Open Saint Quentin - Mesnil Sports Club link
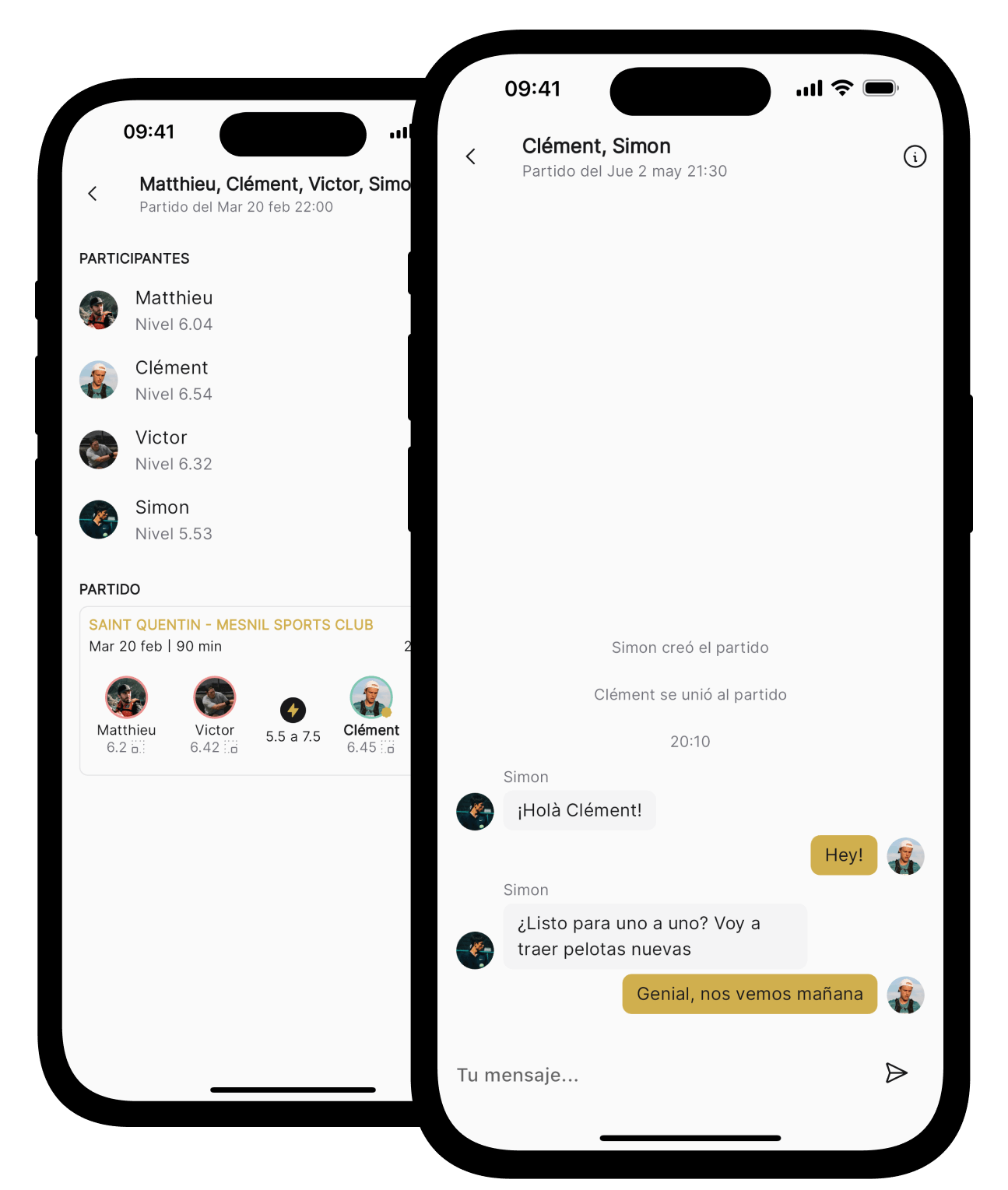1008x1190 pixels. coord(231,625)
